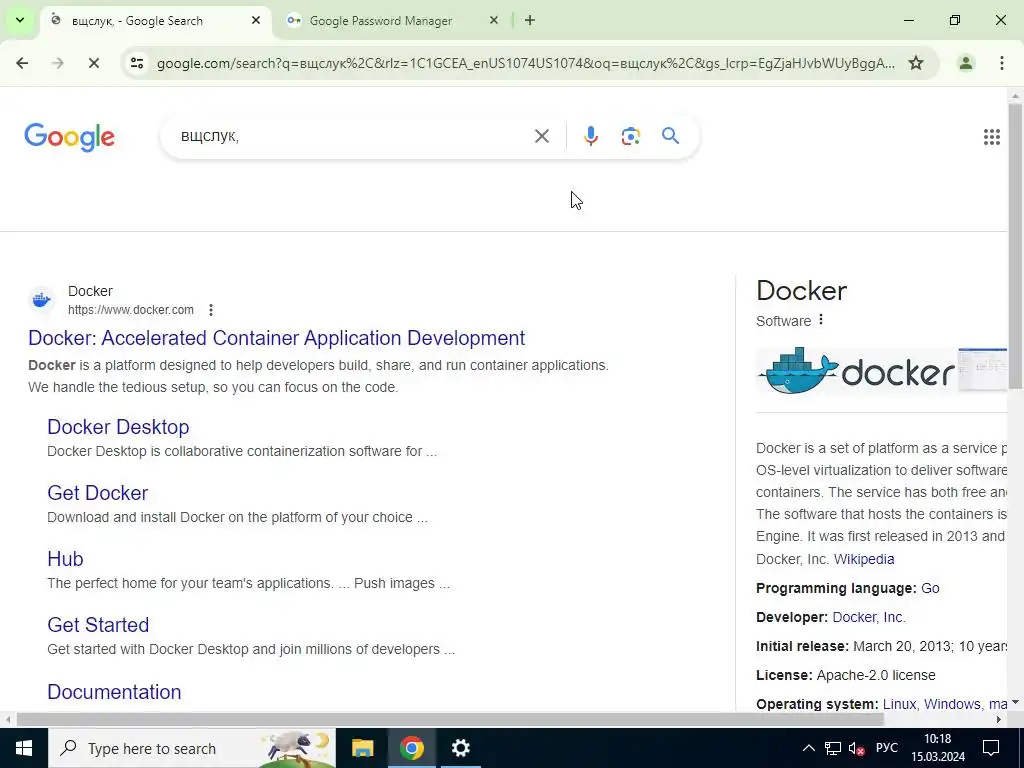
Task: Click the Docker favicon in first result
Action: pos(42,300)
